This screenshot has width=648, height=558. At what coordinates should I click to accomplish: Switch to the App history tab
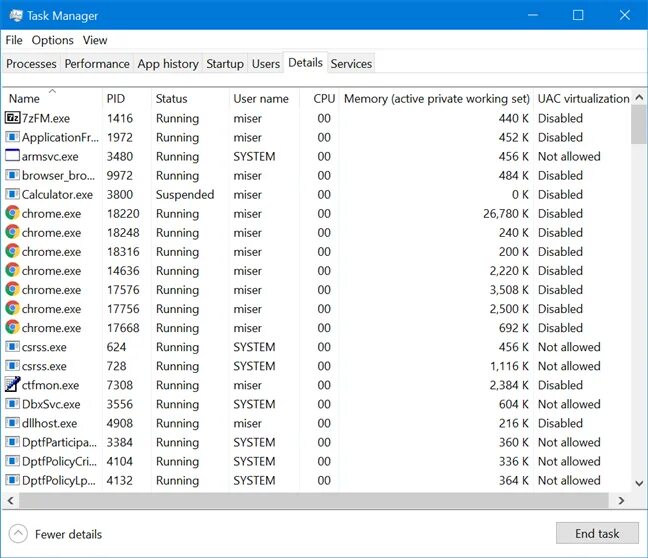click(x=168, y=64)
